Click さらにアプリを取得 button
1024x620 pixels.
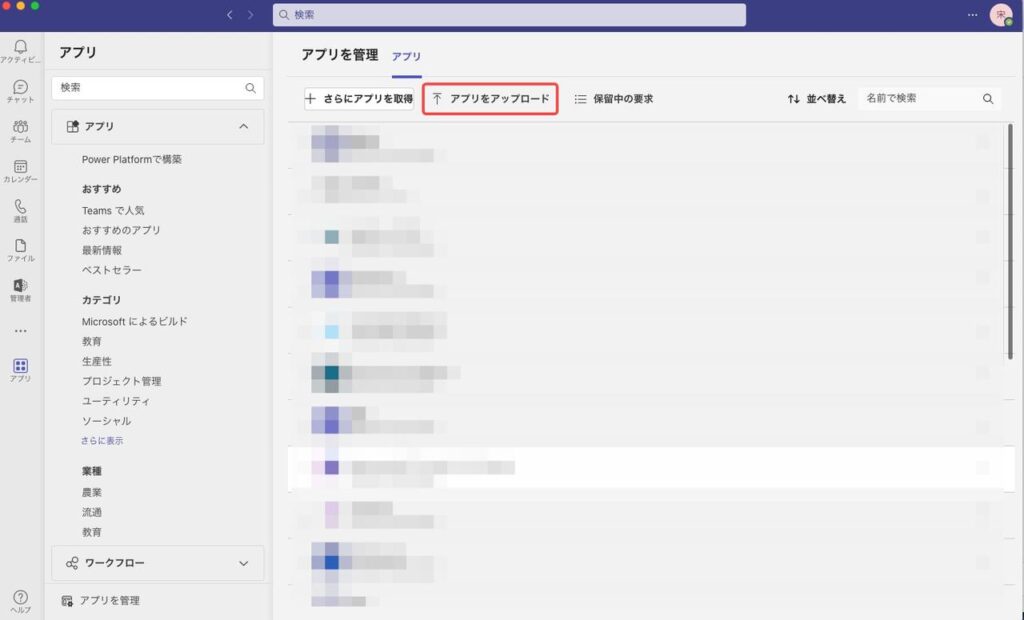tap(359, 99)
